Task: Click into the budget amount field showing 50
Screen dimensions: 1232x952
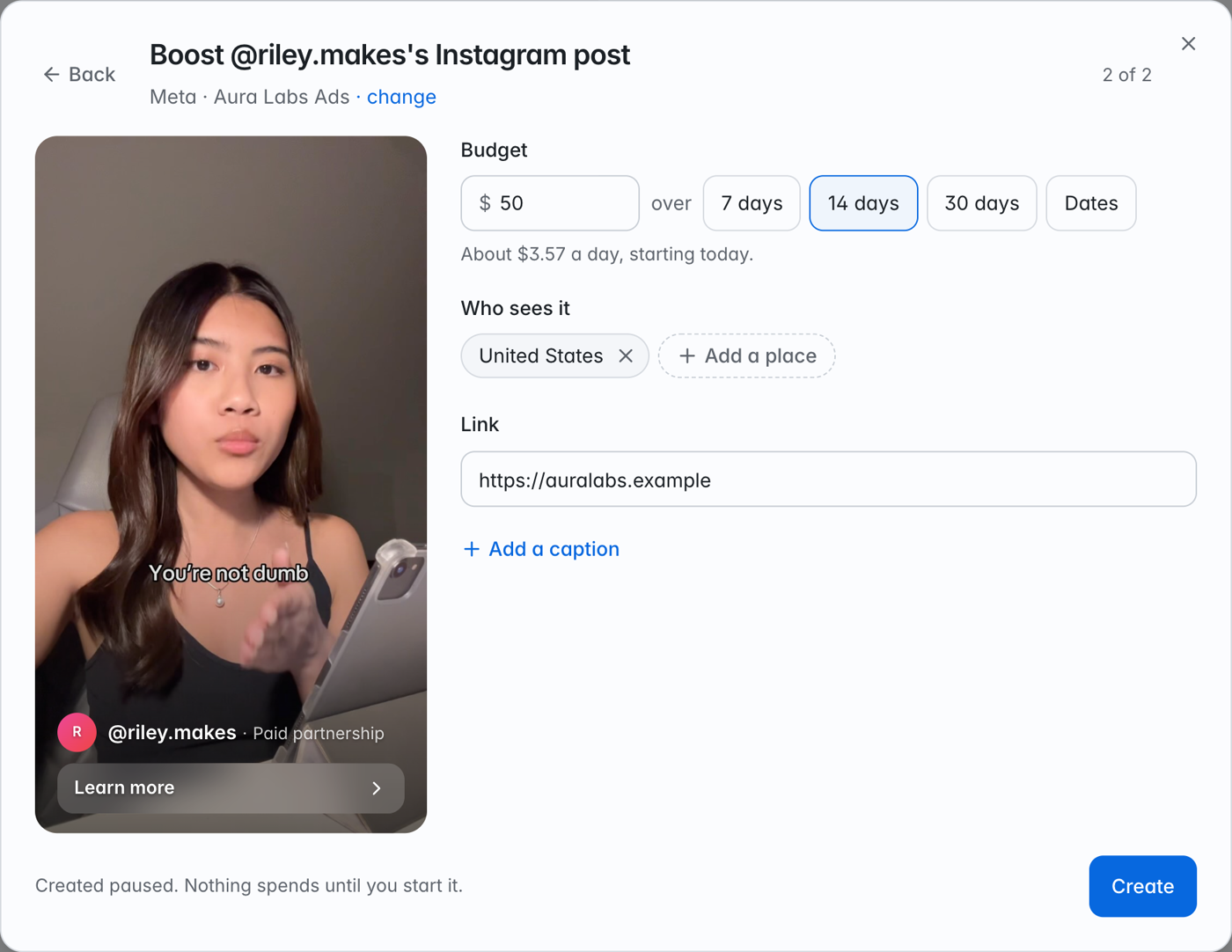Action: tap(550, 203)
